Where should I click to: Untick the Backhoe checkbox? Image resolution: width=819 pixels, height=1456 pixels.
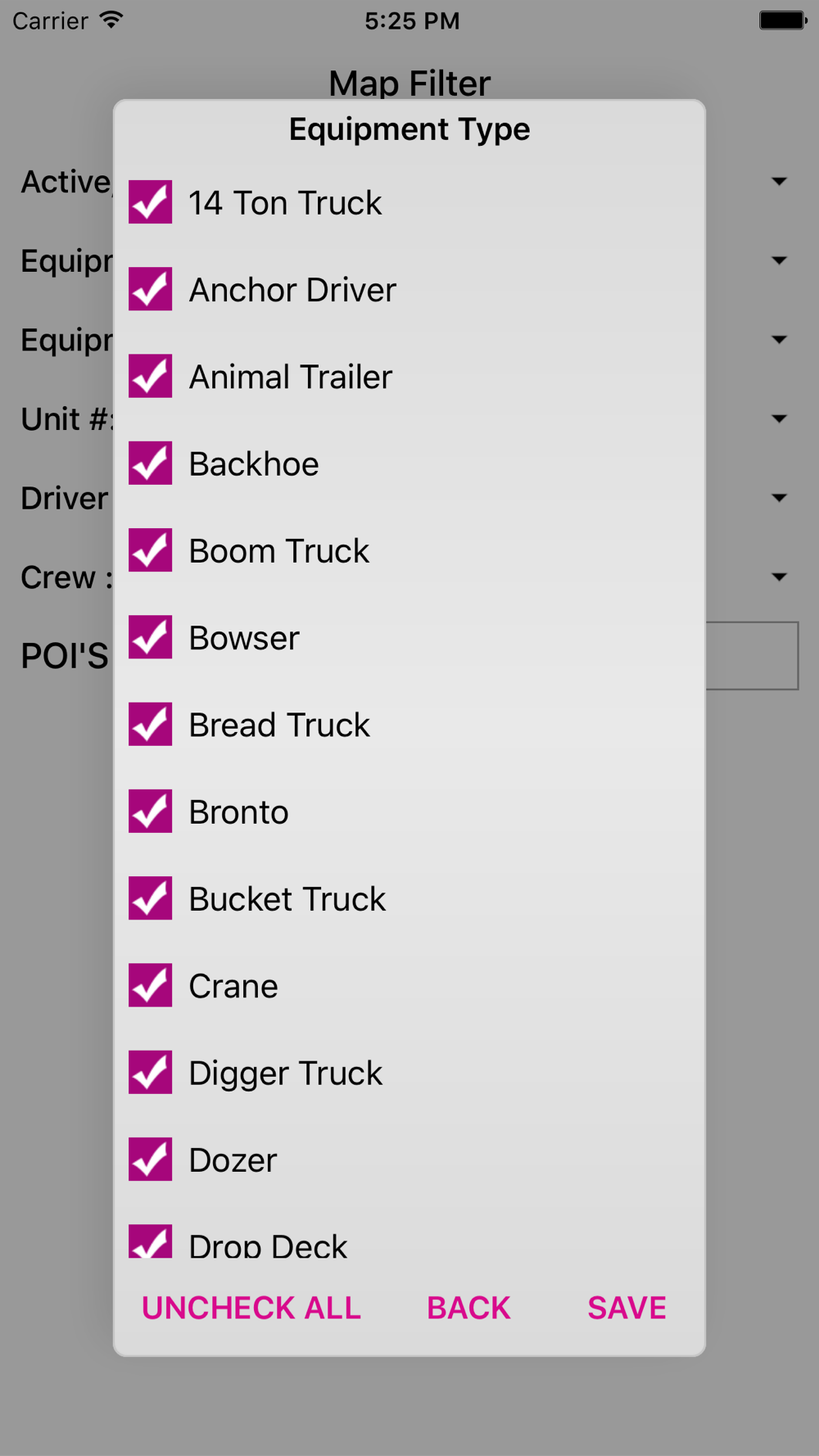151,463
